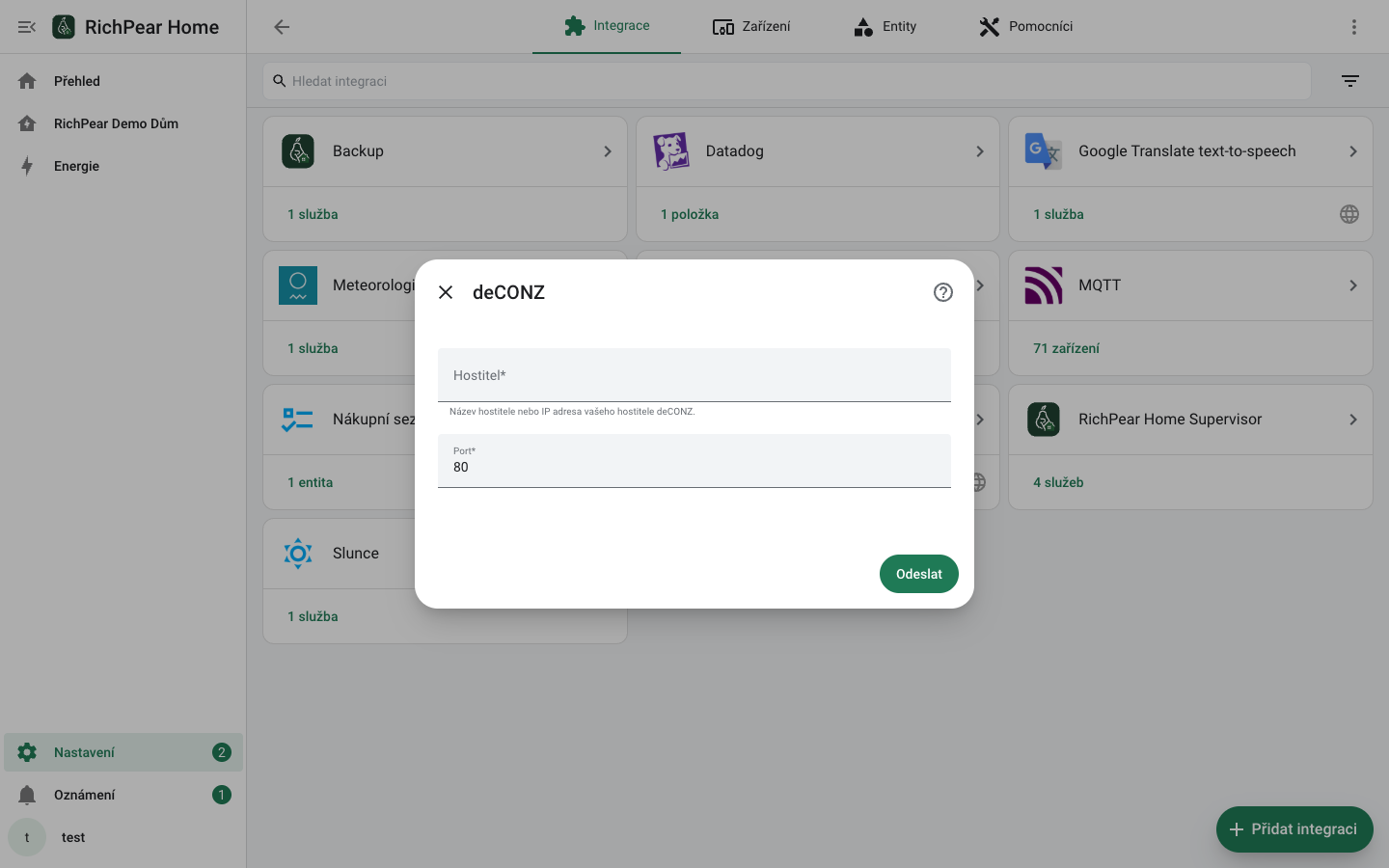This screenshot has height=868, width=1389.
Task: Open Energie in the sidebar
Action: pos(123,166)
